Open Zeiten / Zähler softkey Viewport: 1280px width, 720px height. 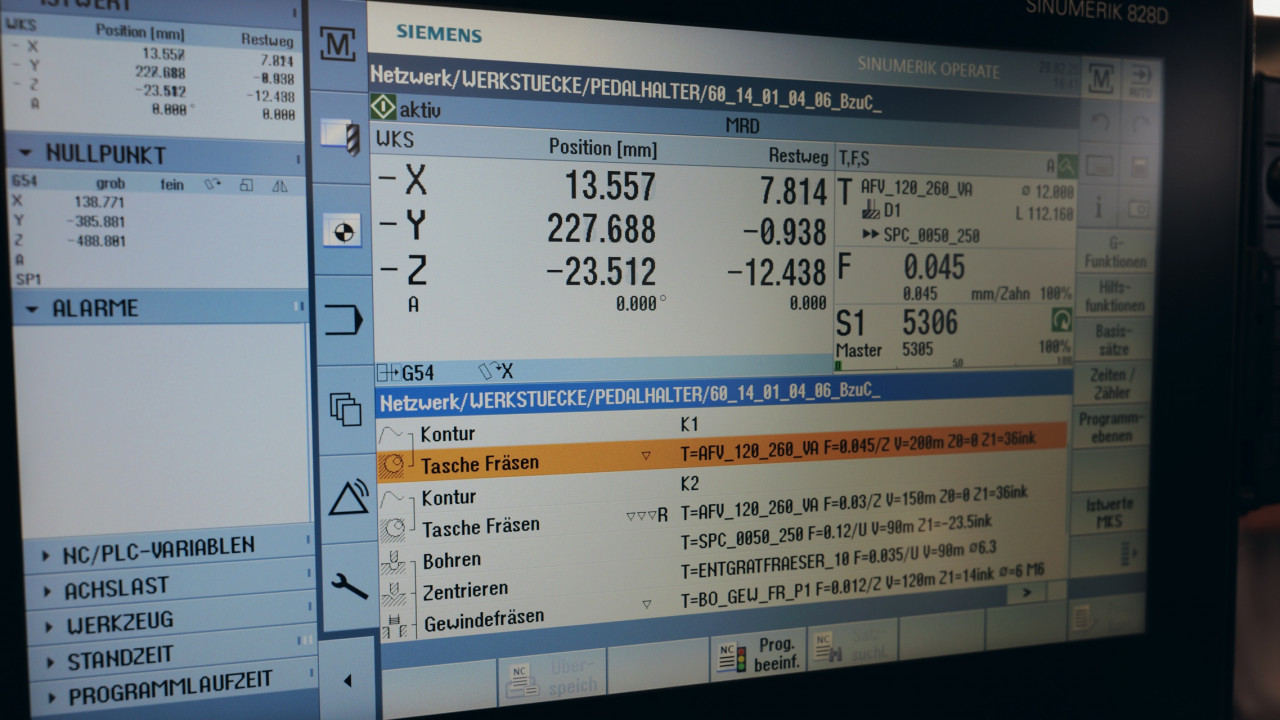[1112, 383]
